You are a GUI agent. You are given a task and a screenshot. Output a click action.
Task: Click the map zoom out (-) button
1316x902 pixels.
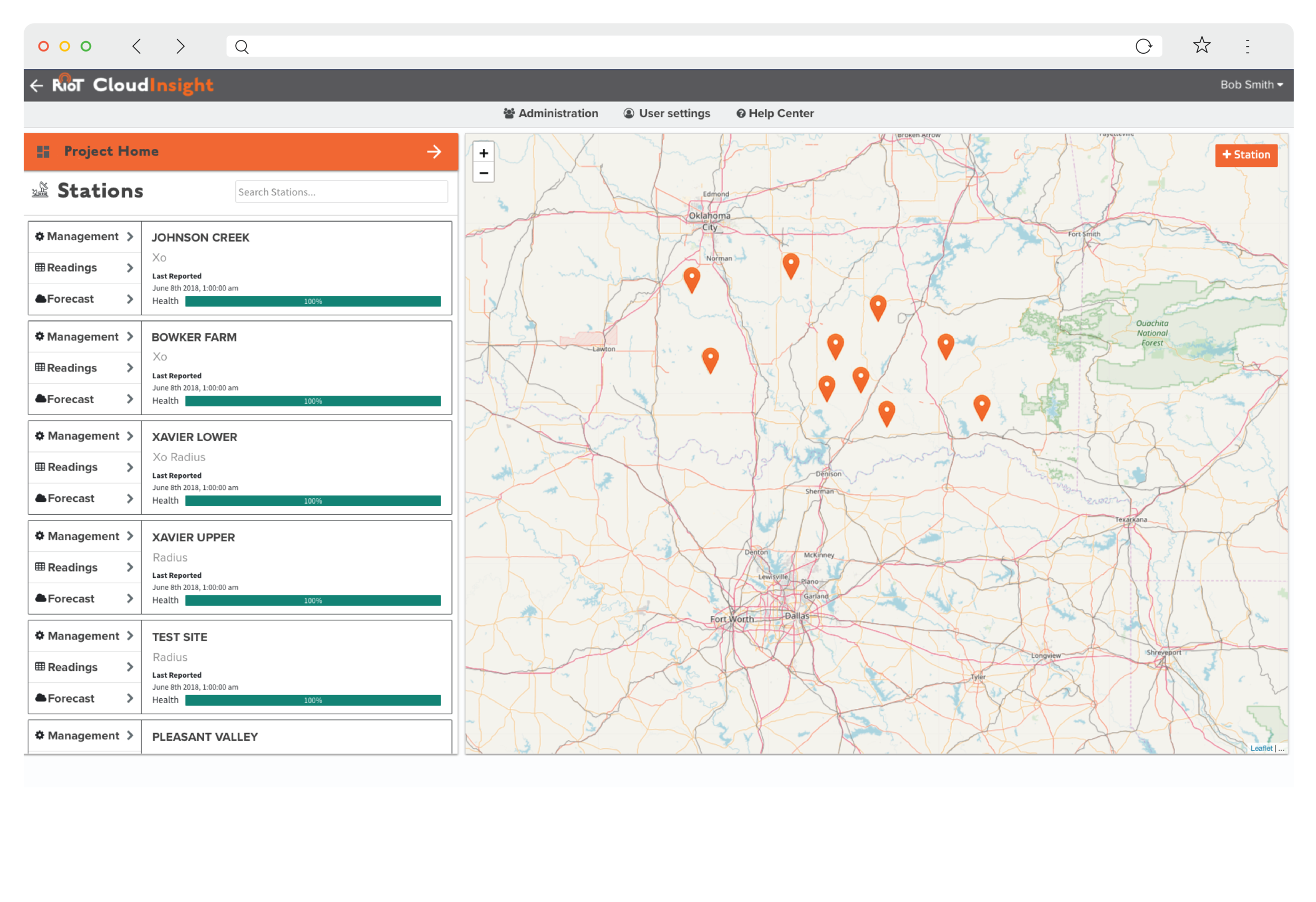click(484, 173)
